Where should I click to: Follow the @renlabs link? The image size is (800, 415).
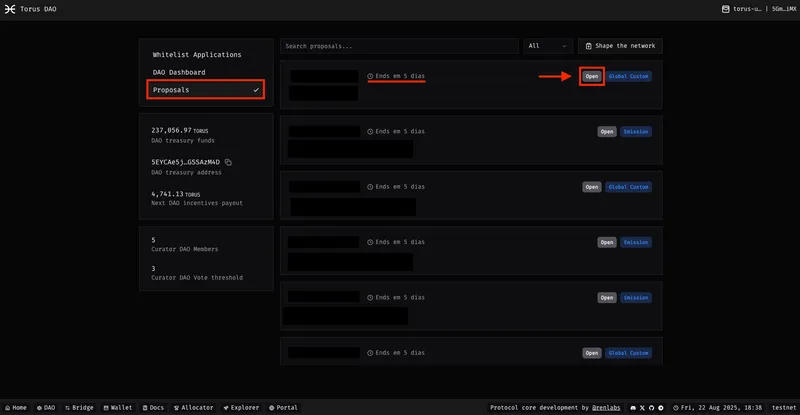click(x=606, y=408)
